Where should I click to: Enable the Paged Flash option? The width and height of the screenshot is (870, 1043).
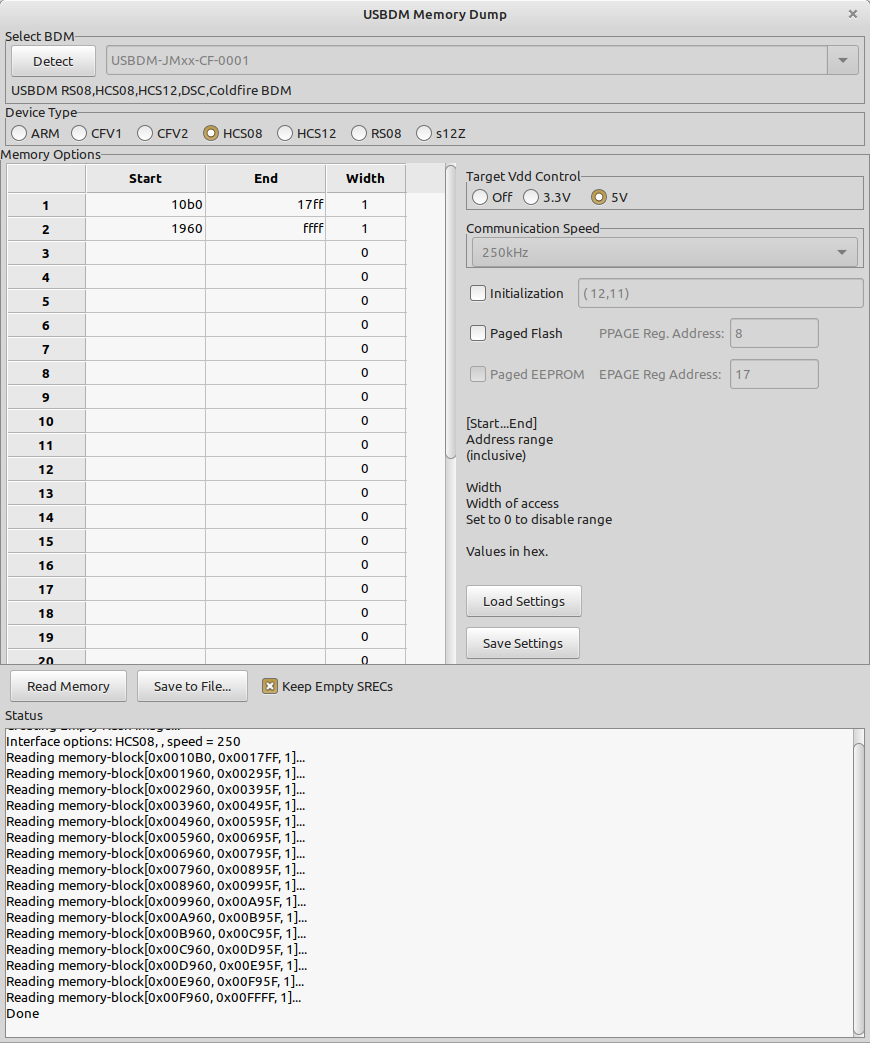[x=477, y=333]
